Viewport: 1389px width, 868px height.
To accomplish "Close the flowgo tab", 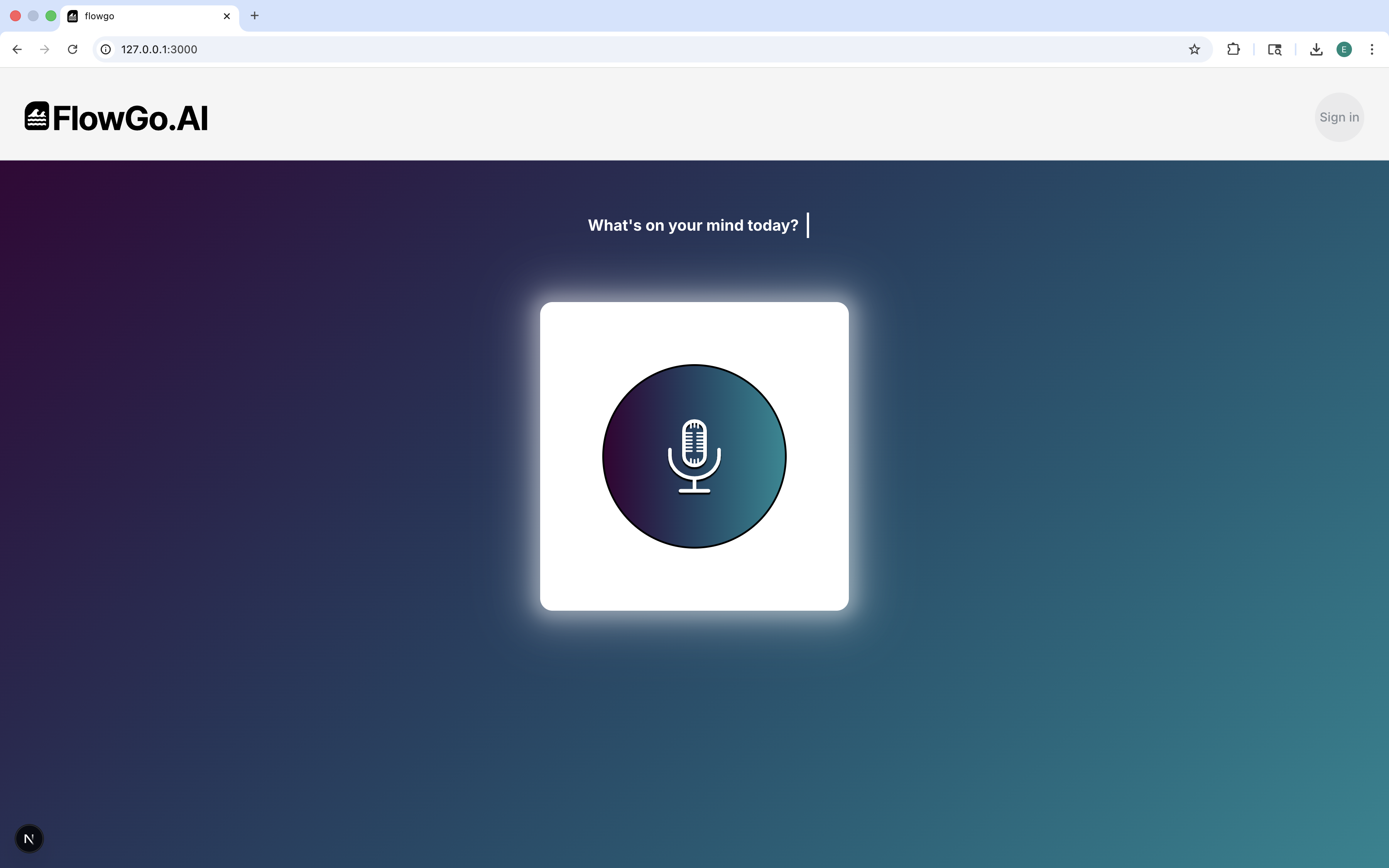I will tap(227, 16).
